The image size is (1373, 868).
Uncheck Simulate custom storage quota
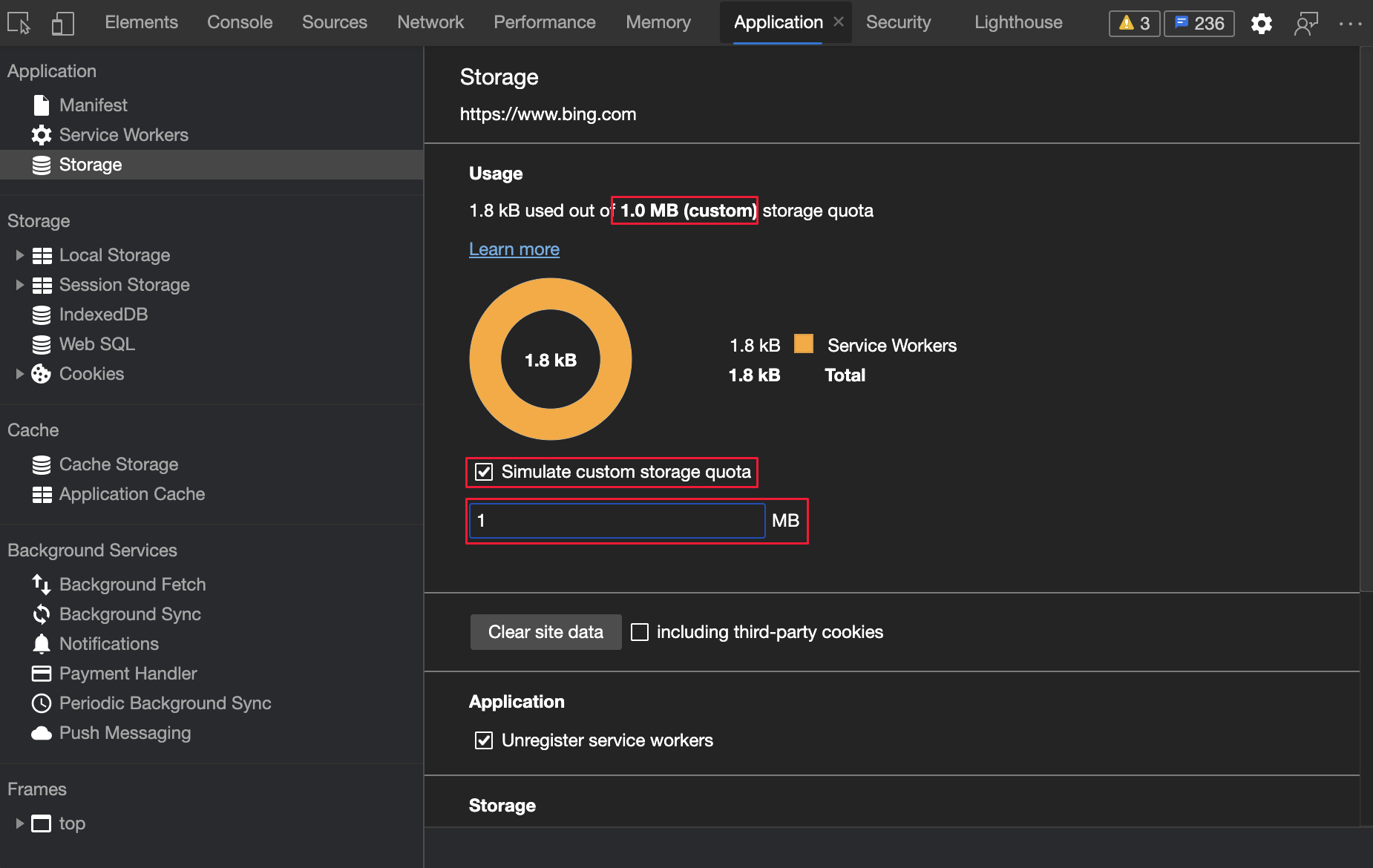484,471
